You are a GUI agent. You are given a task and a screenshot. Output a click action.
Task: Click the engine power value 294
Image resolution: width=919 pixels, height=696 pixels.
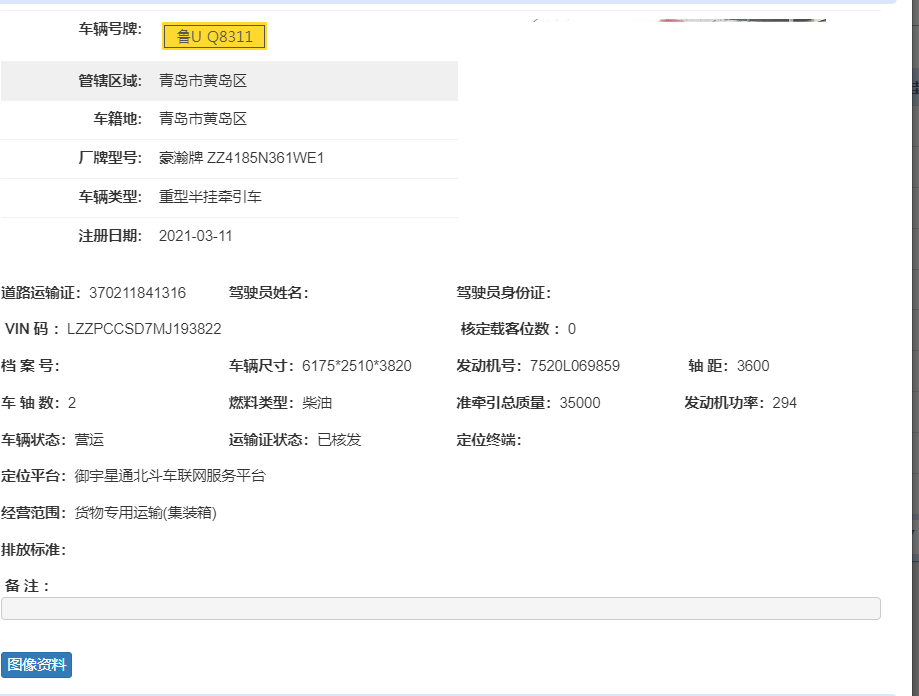pyautogui.click(x=785, y=403)
